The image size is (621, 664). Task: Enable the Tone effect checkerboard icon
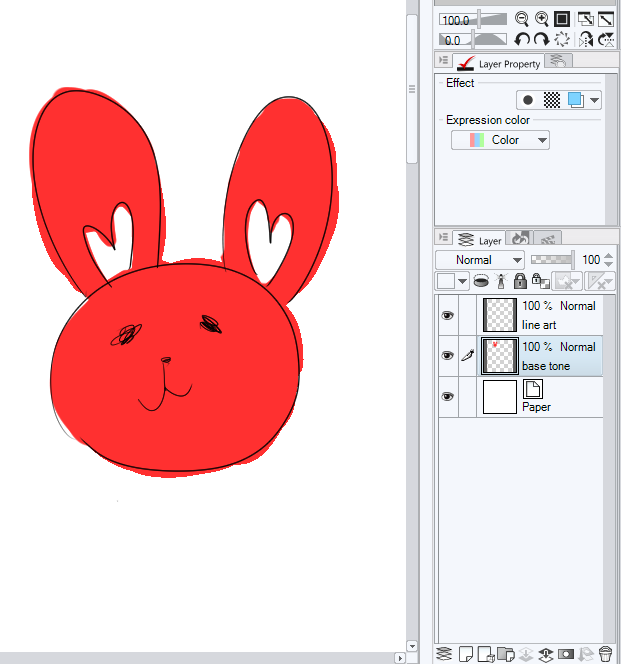[x=551, y=100]
